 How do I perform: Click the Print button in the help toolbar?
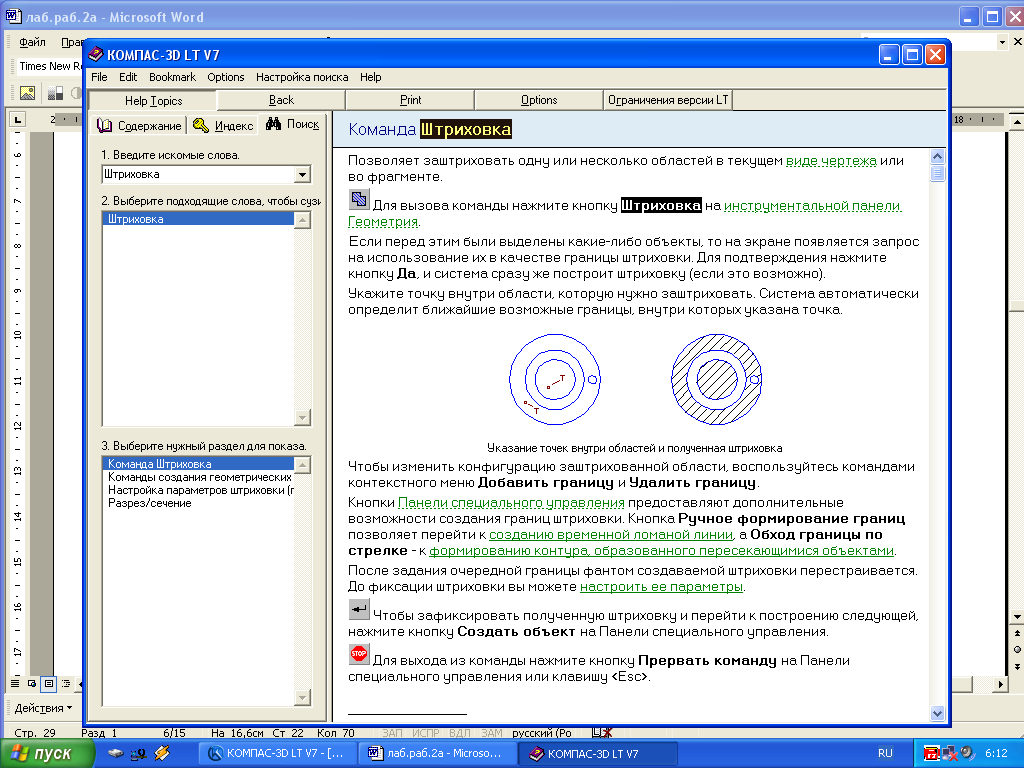pos(410,100)
